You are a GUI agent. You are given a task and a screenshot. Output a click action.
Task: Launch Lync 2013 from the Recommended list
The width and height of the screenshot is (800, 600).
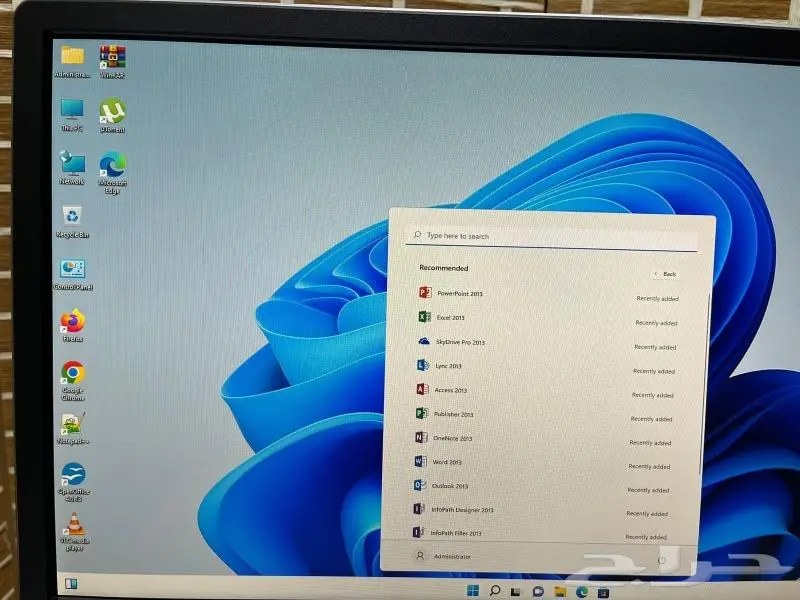pyautogui.click(x=545, y=367)
